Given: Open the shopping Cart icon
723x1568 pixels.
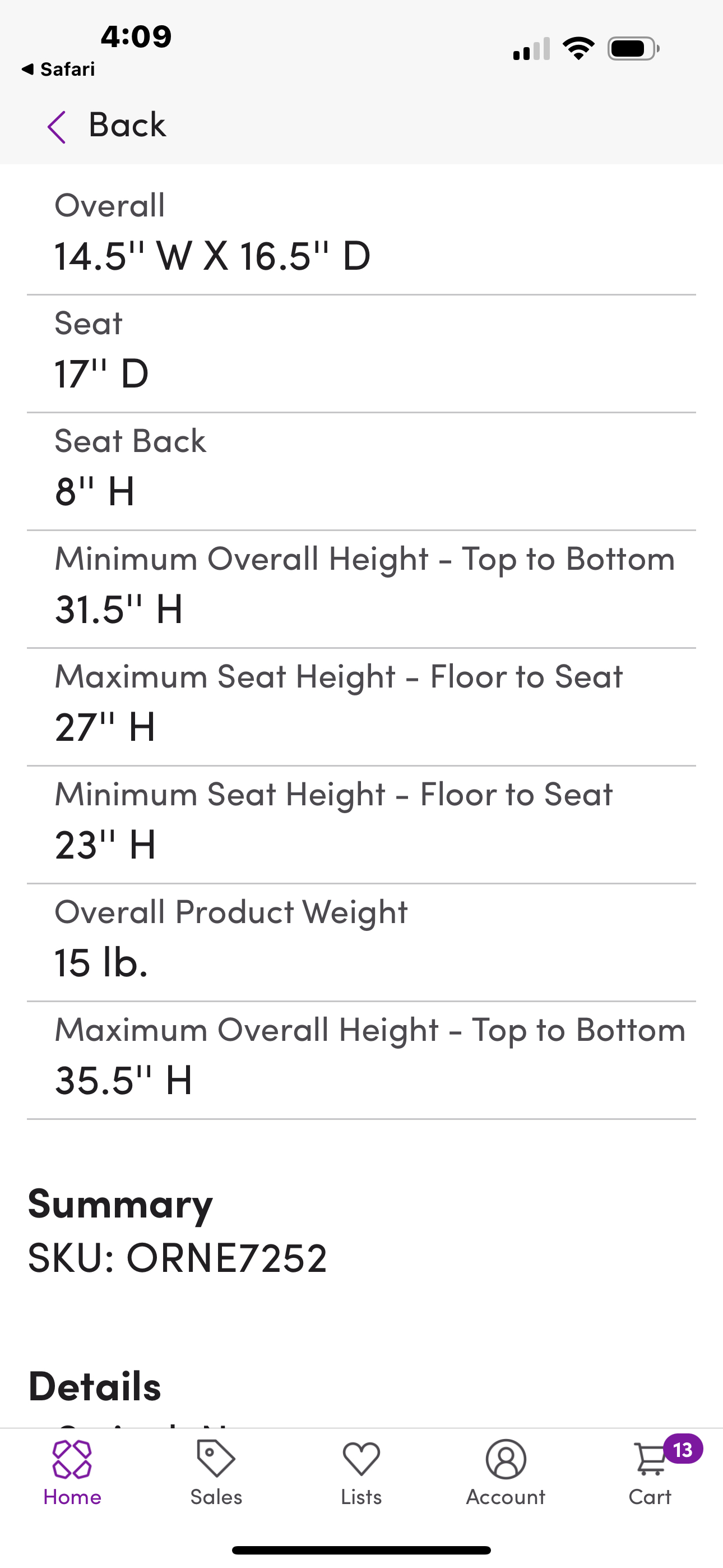Looking at the screenshot, I should (649, 1460).
